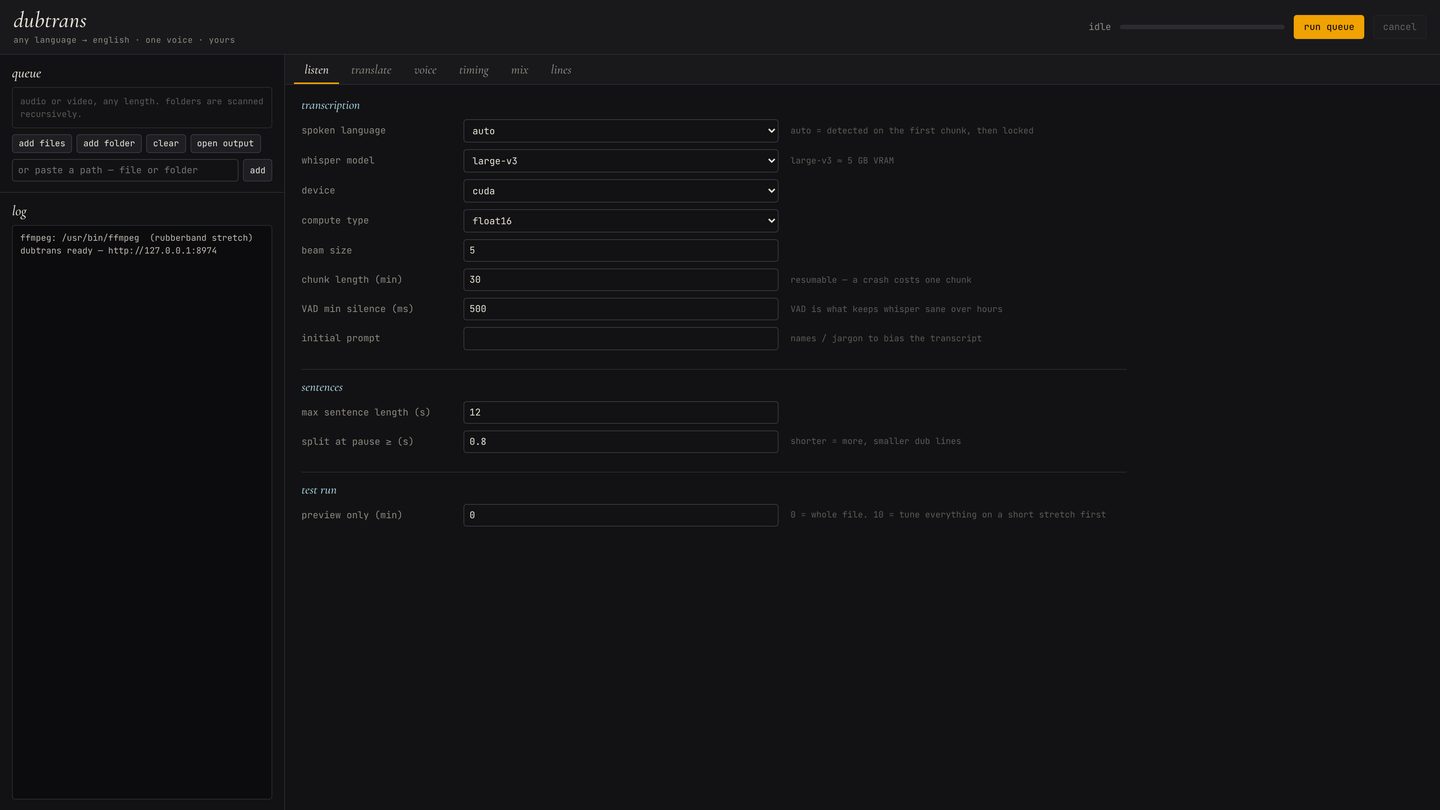Go to the timing tab
The image size is (1440, 810).
click(x=474, y=70)
